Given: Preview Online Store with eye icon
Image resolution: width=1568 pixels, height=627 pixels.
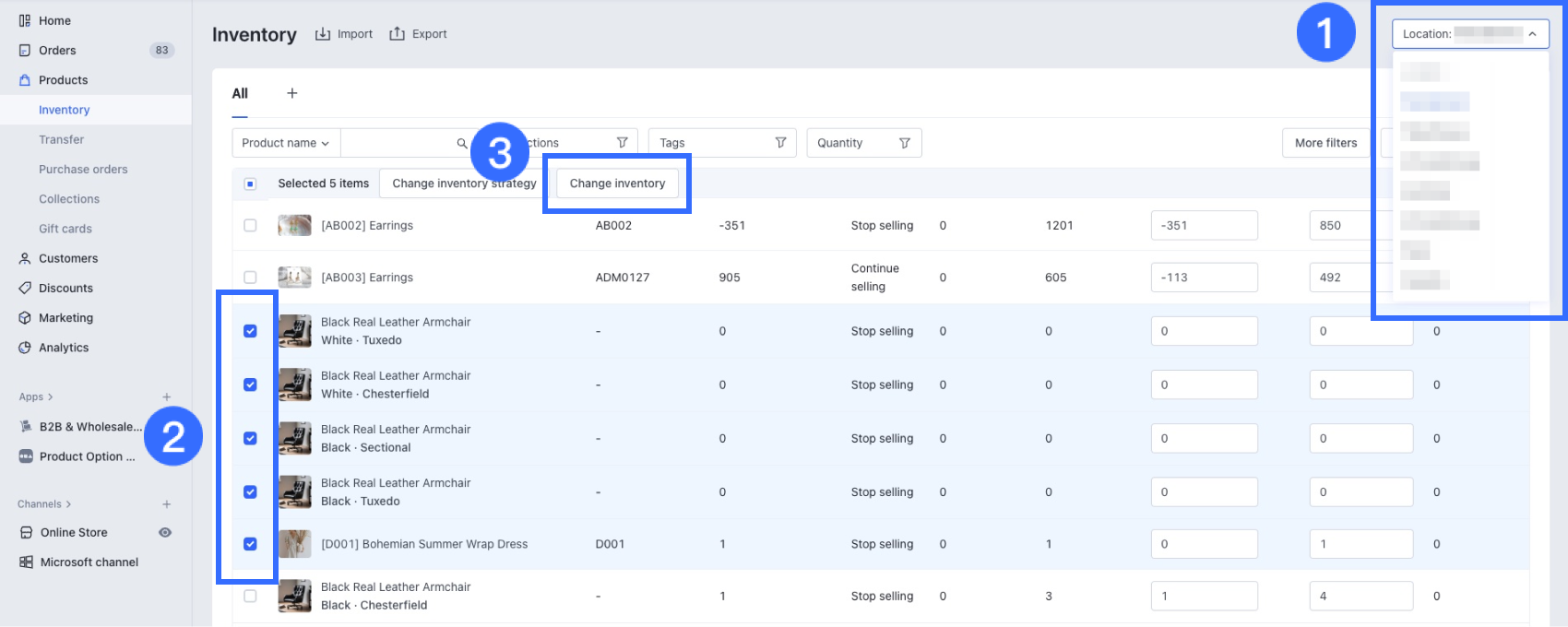Looking at the screenshot, I should pos(165,533).
